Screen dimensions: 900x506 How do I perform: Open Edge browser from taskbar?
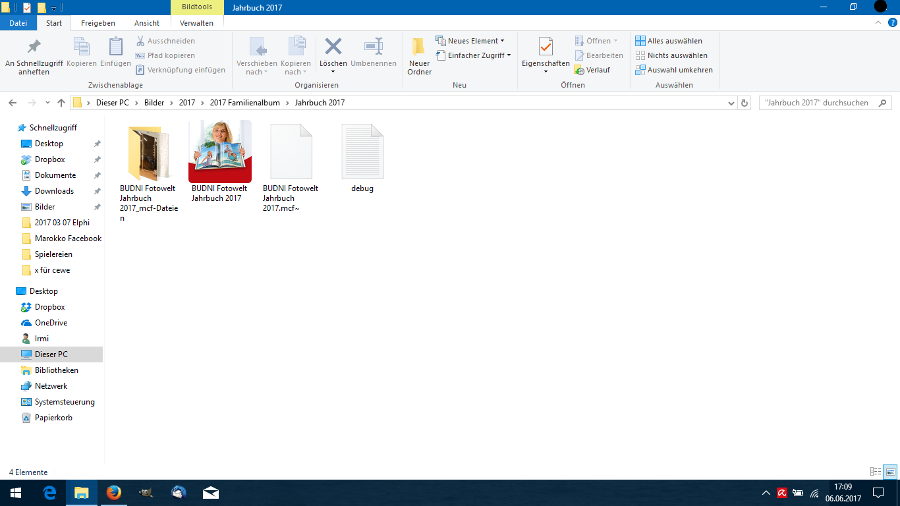[x=49, y=493]
